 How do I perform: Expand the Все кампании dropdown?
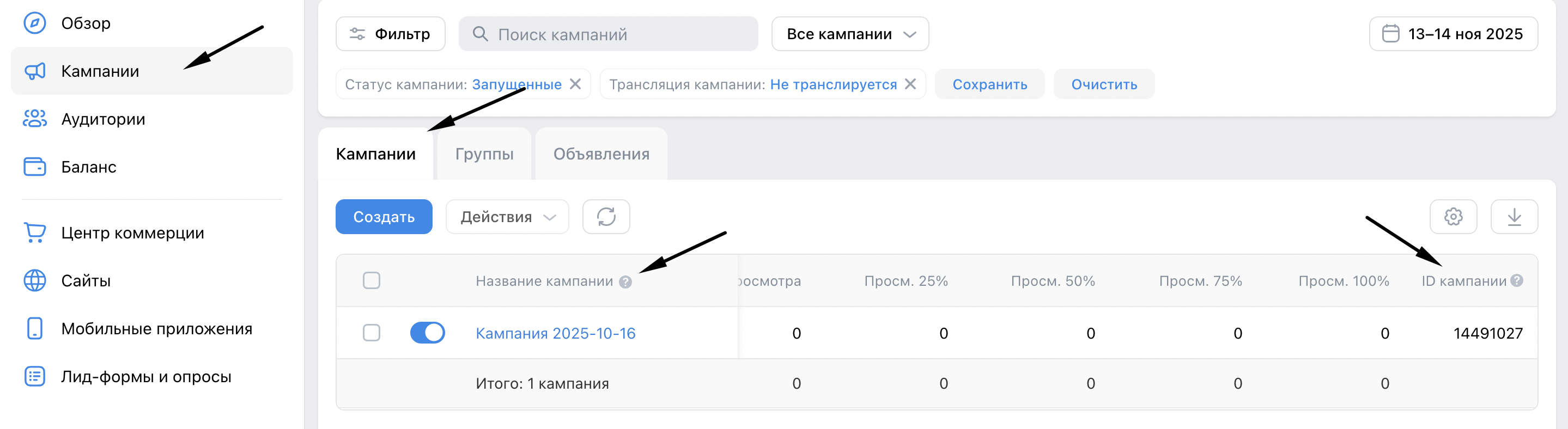click(x=850, y=34)
